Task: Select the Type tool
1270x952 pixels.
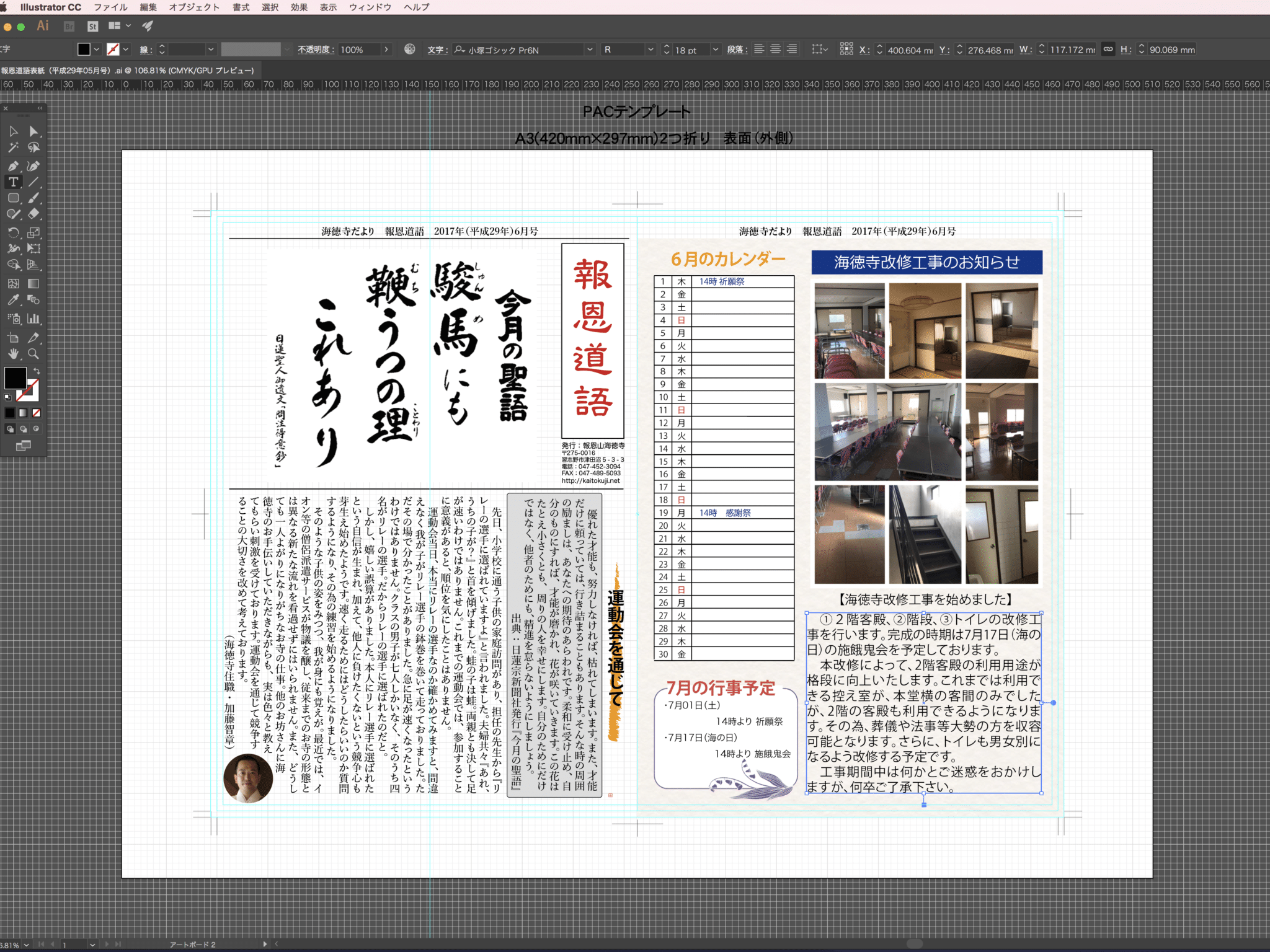Action: click(x=13, y=182)
